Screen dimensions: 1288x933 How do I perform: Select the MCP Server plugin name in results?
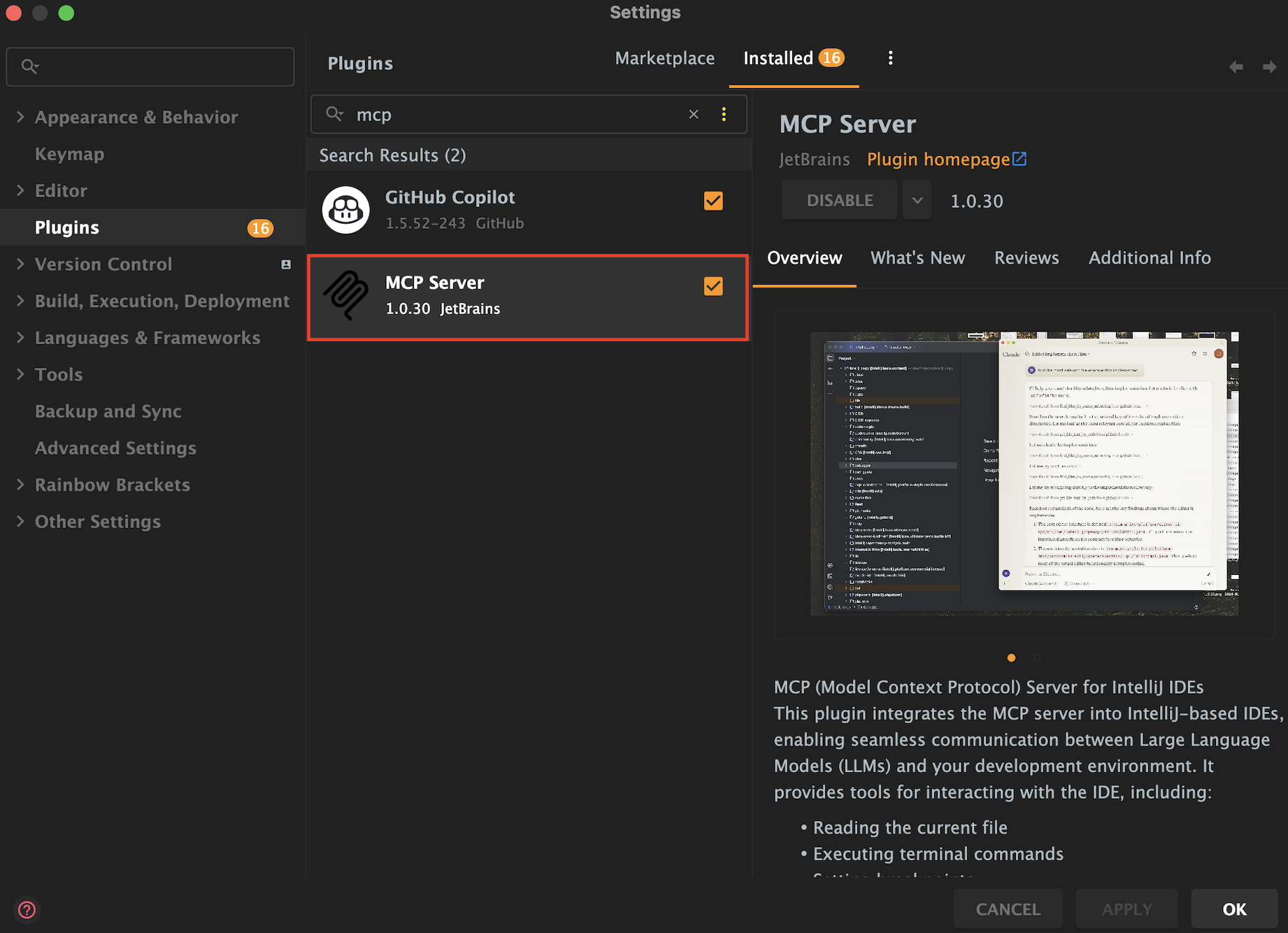pos(434,283)
